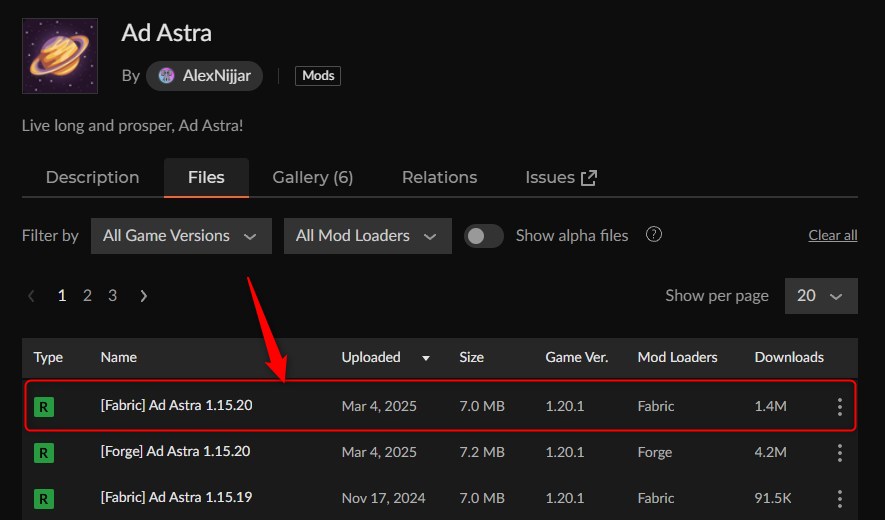885x520 pixels.
Task: Open [Fabric] Ad Astra 1.15.19 file
Action: pos(176,497)
